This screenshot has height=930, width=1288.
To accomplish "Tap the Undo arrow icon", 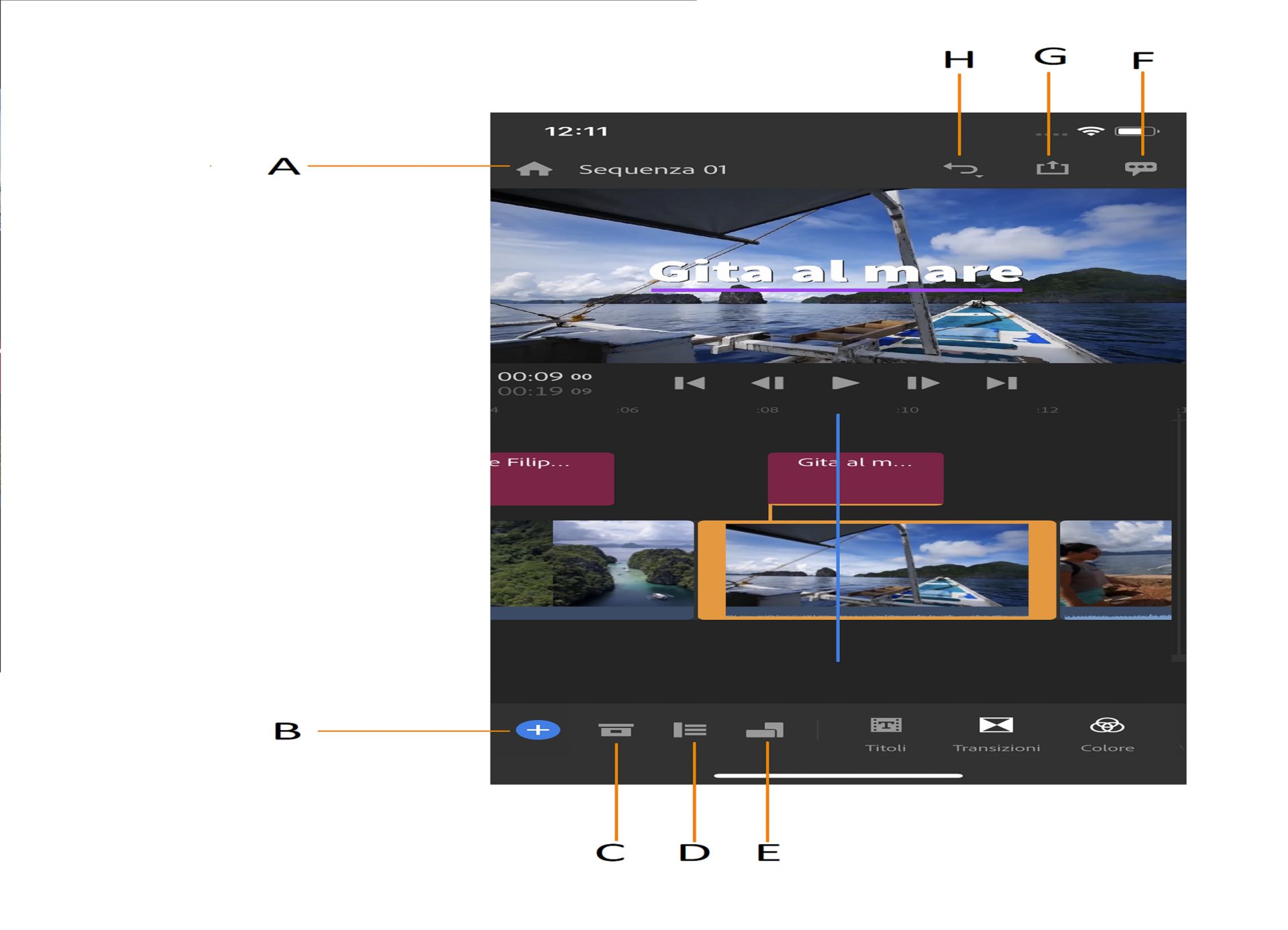I will (959, 168).
